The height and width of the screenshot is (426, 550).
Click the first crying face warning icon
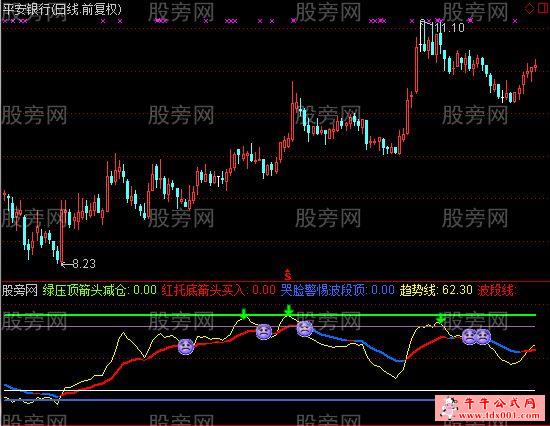[x=186, y=347]
